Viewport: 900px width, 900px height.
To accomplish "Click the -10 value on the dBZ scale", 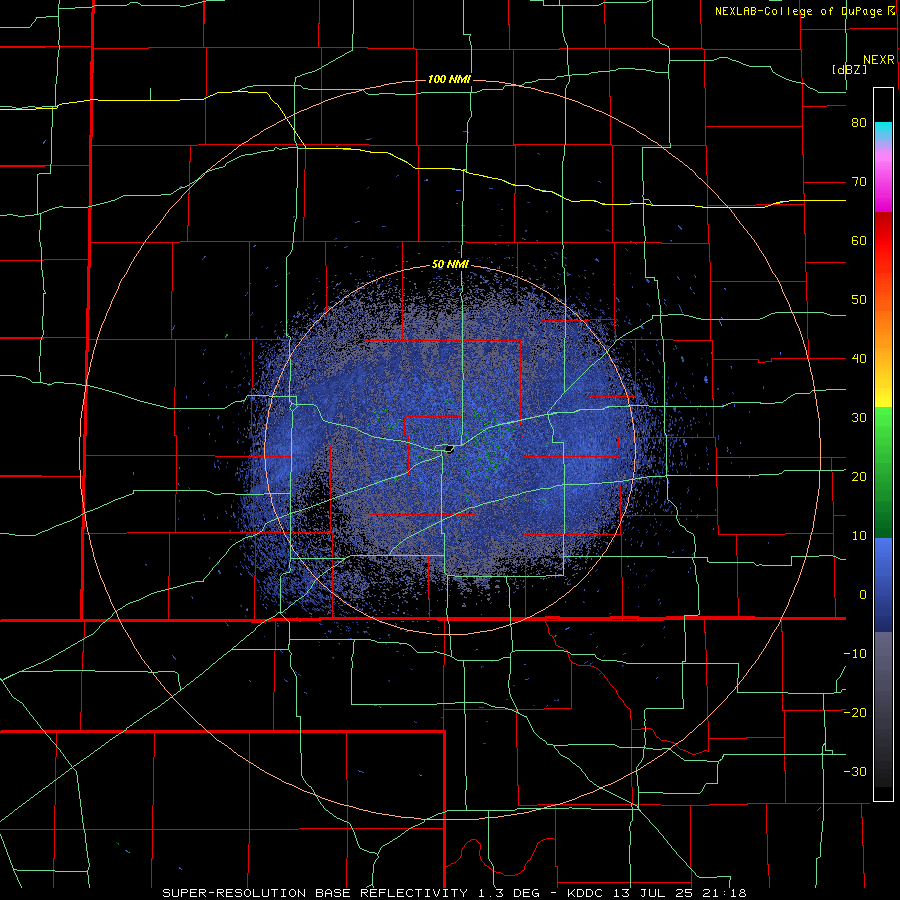I will click(x=855, y=654).
